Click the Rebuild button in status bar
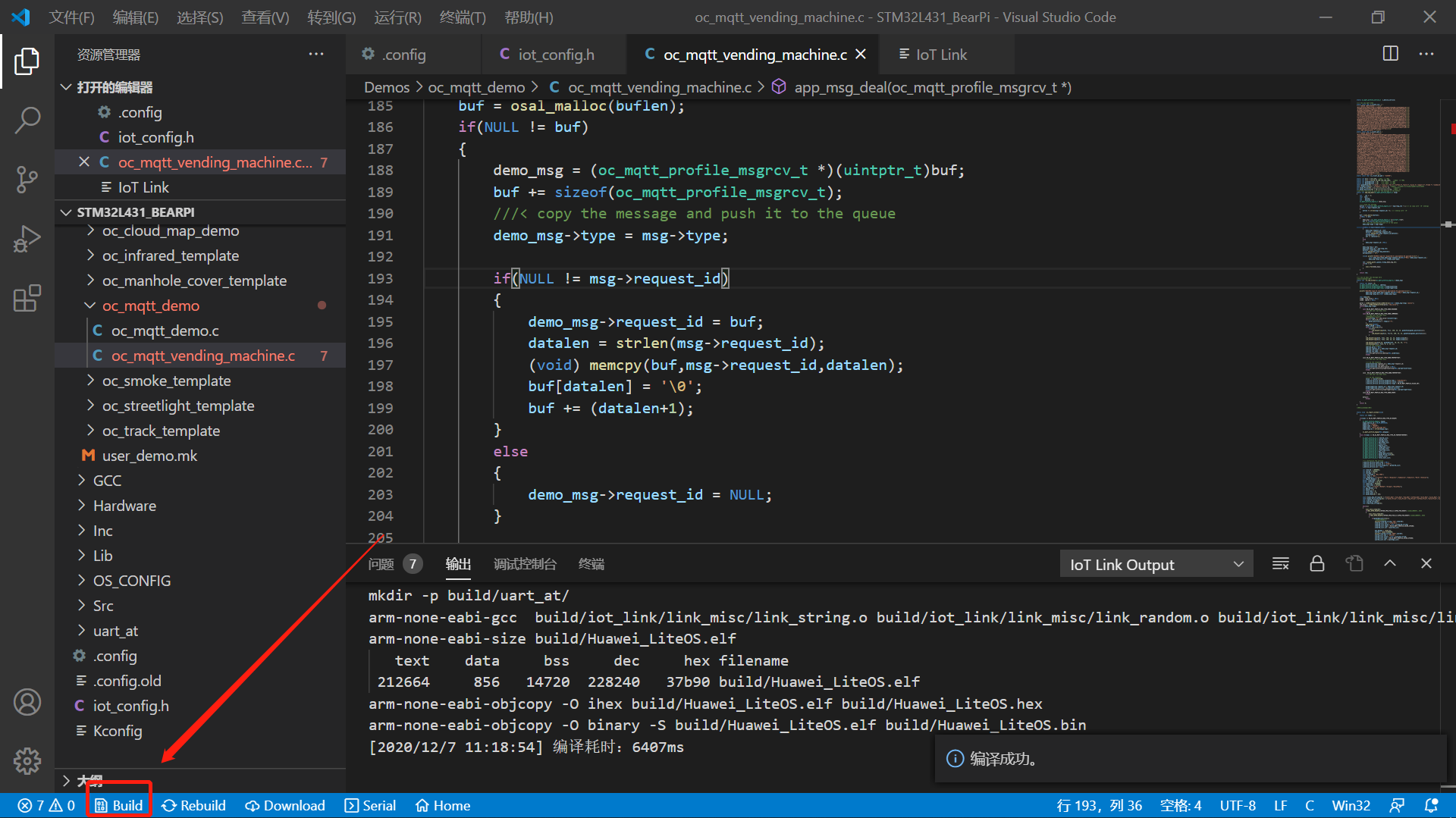Image resolution: width=1456 pixels, height=818 pixels. pyautogui.click(x=194, y=806)
